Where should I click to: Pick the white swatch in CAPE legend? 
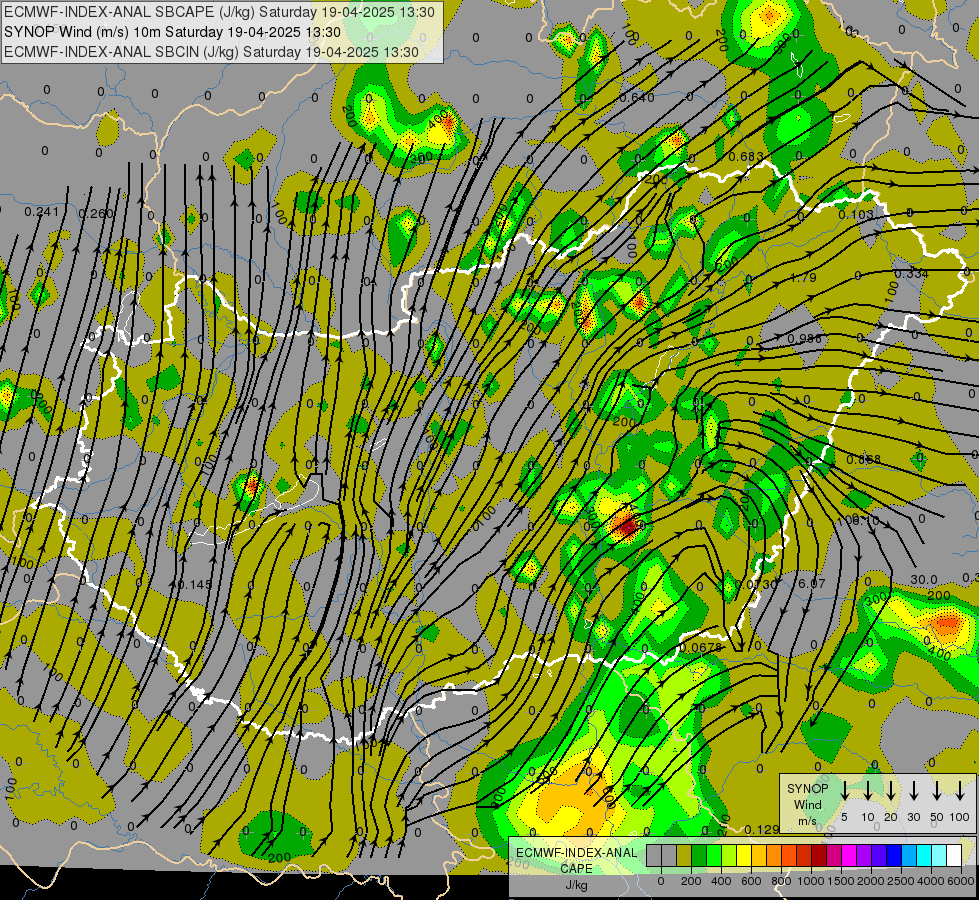click(x=953, y=855)
